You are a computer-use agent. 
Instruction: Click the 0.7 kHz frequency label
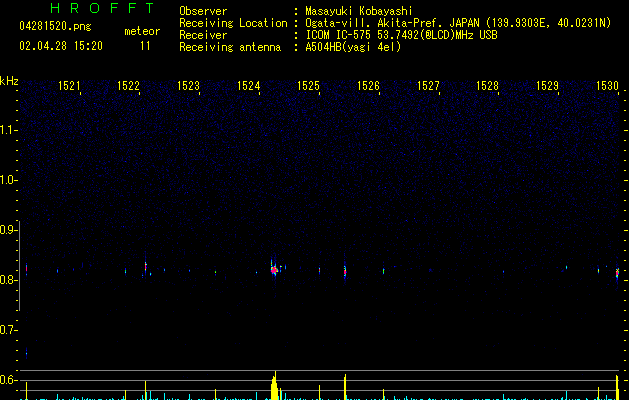pos(8,330)
